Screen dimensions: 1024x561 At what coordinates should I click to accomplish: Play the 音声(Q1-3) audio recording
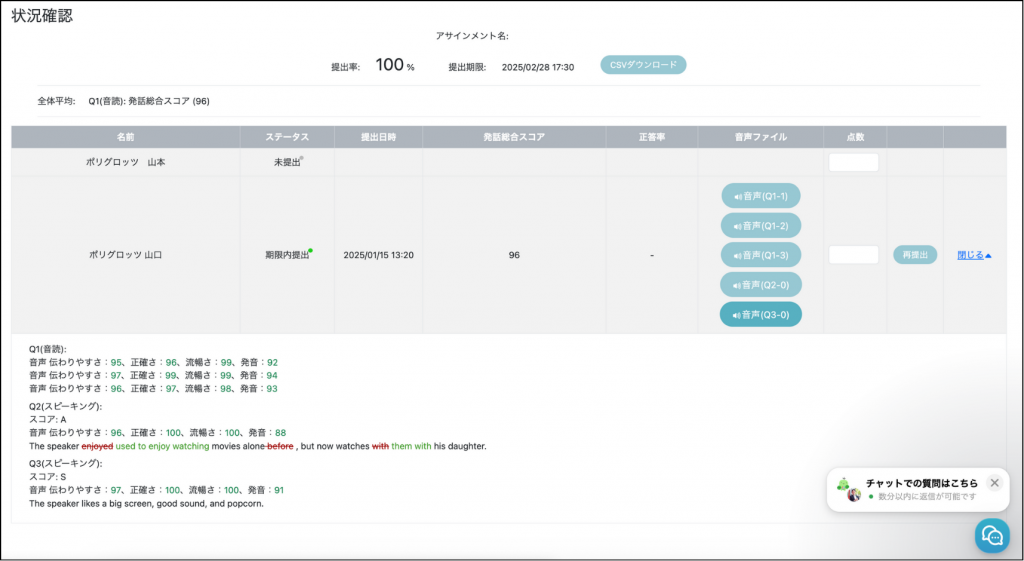tap(760, 255)
